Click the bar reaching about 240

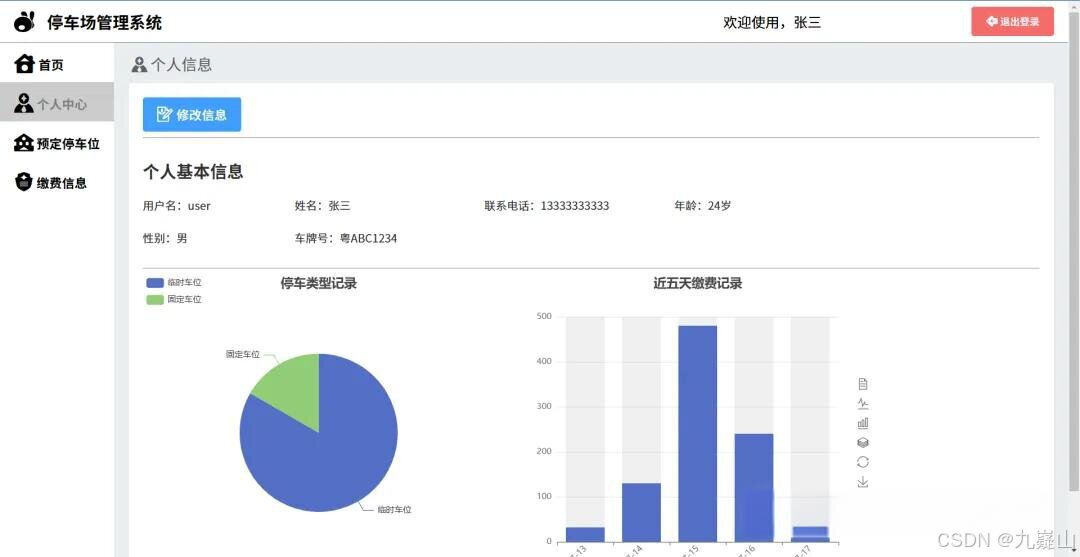point(754,487)
